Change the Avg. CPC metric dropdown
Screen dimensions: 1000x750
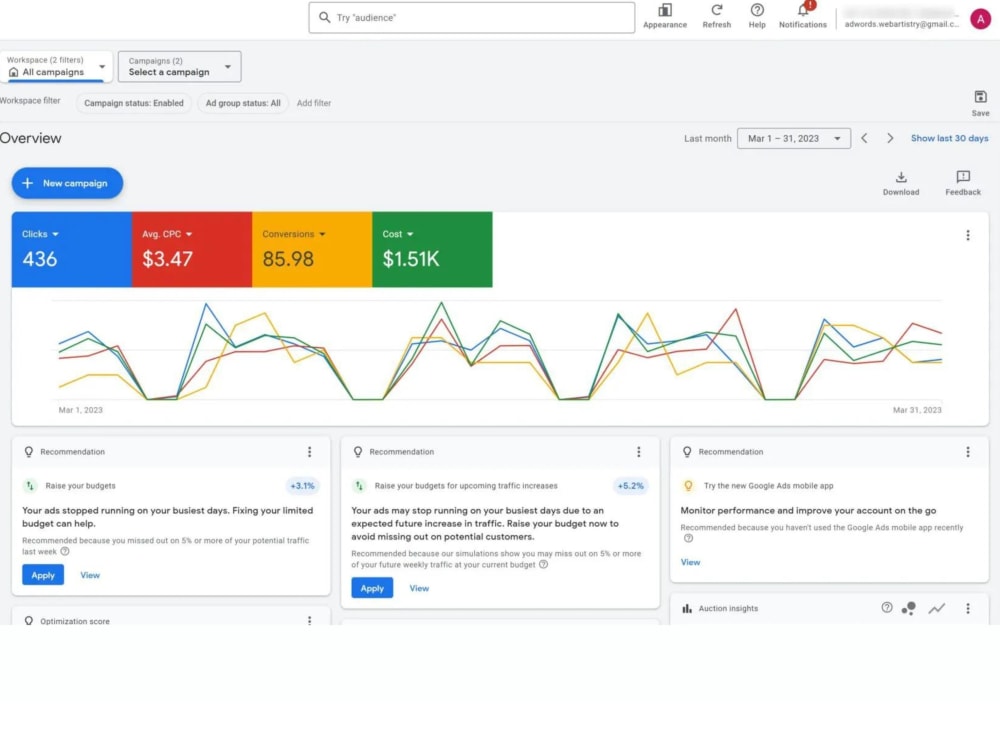tap(167, 234)
